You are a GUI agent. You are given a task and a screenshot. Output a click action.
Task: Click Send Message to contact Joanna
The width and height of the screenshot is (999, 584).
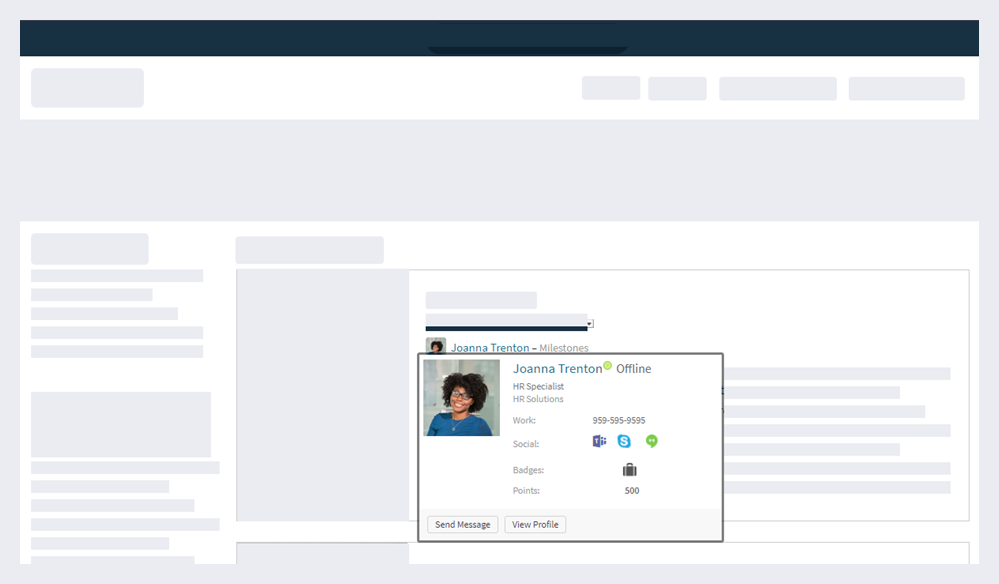click(461, 523)
